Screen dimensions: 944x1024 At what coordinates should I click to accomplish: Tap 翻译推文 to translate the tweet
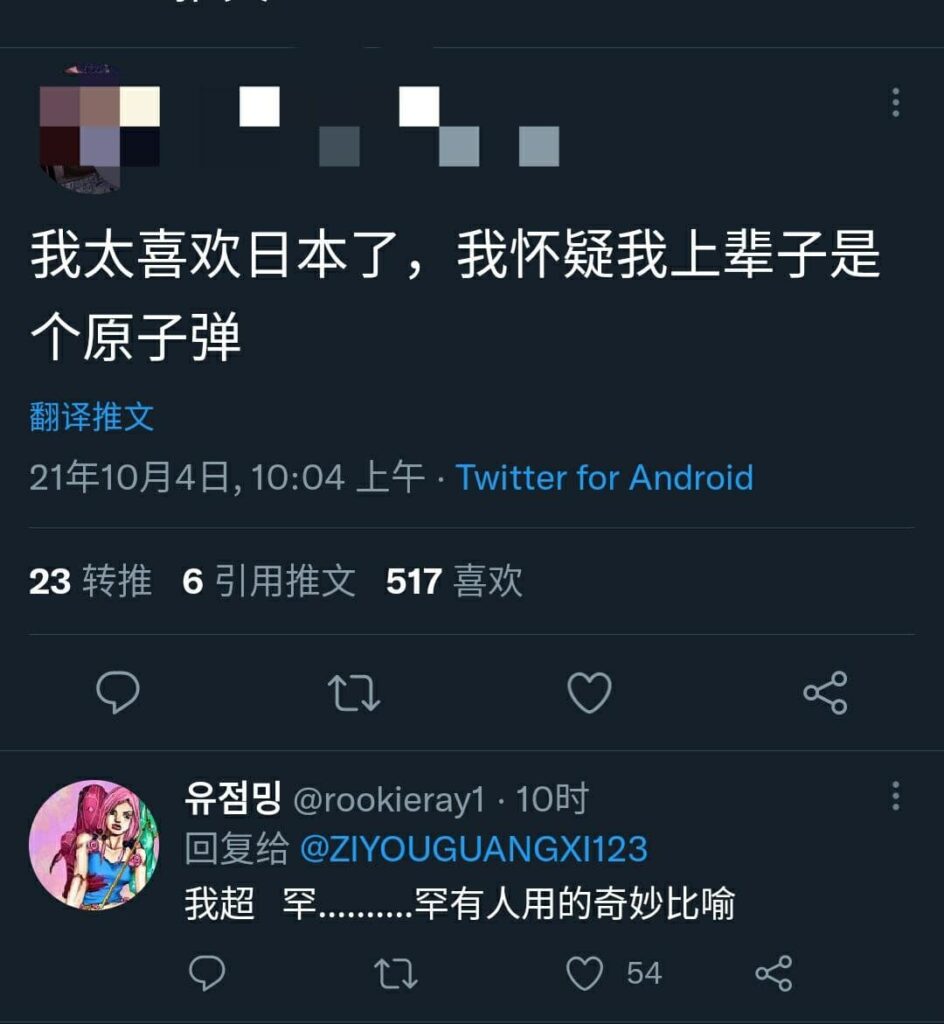tap(91, 417)
